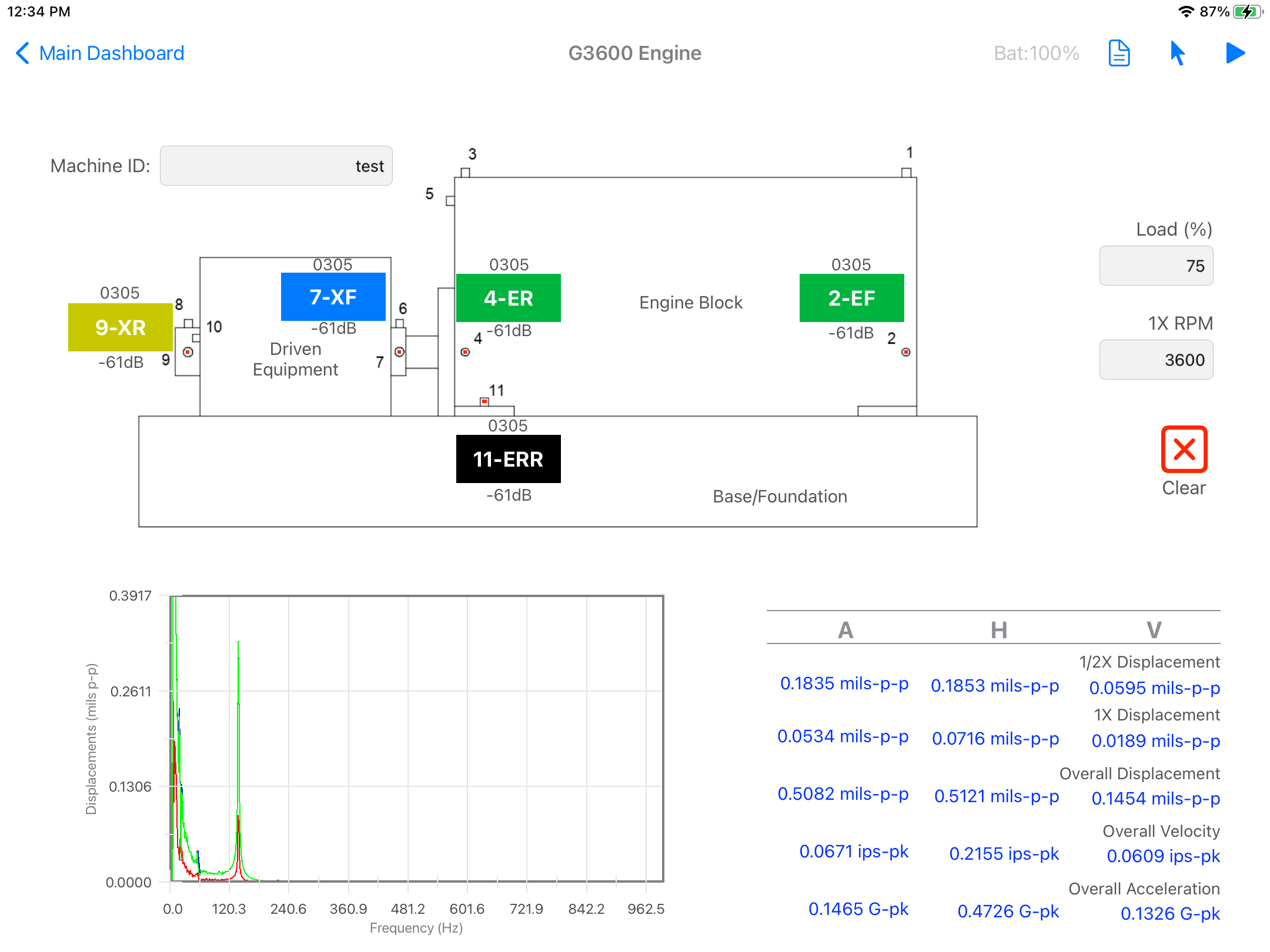The image size is (1270, 952).
Task: Click the Base/Foundation label
Action: (x=780, y=497)
